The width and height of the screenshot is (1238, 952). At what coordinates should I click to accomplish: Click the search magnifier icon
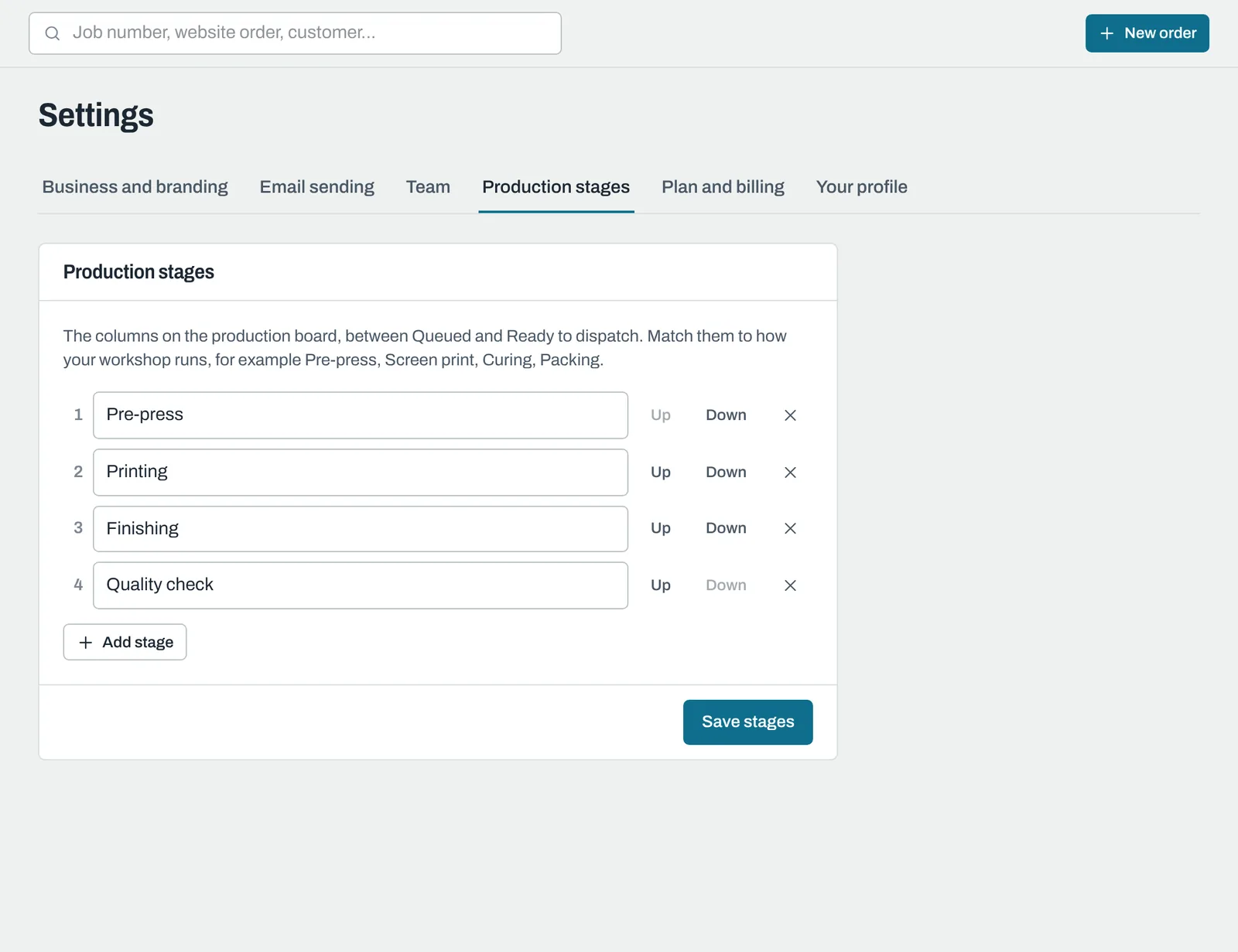tap(52, 33)
